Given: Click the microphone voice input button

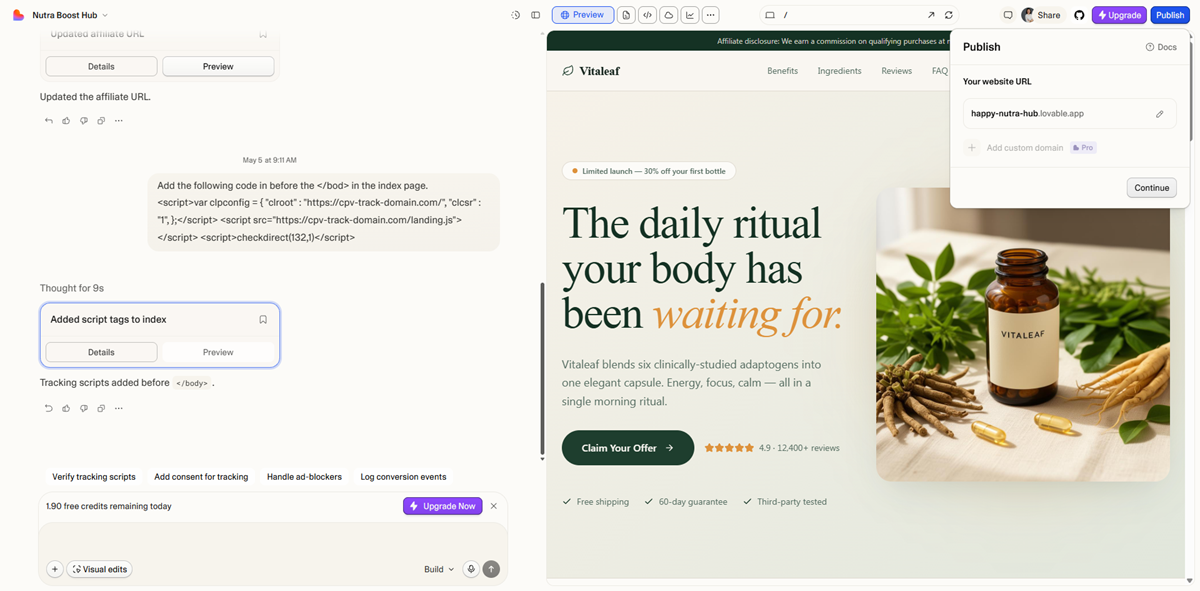Looking at the screenshot, I should (x=471, y=569).
